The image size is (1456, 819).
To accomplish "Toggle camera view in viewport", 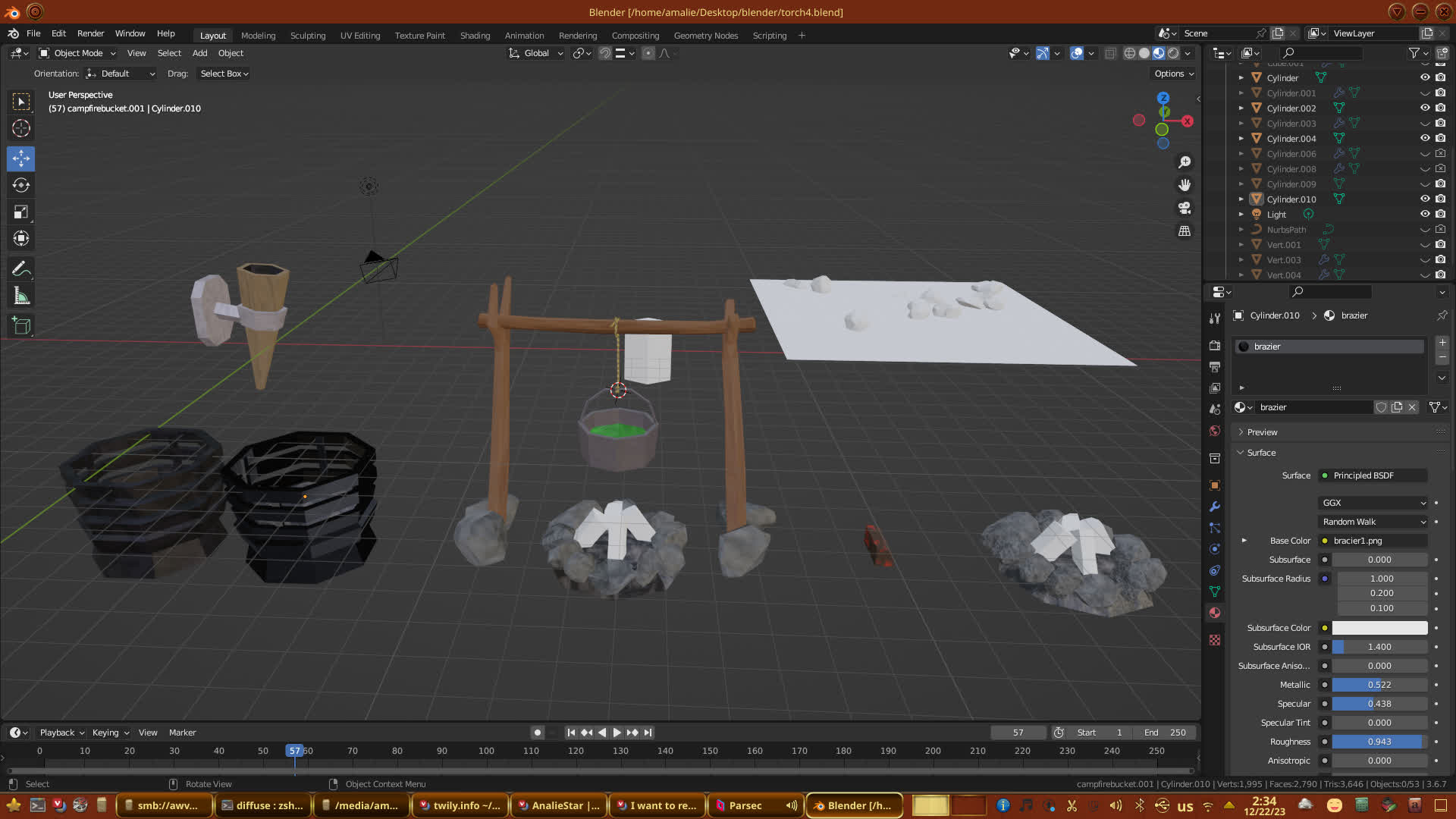I will coord(1184,208).
